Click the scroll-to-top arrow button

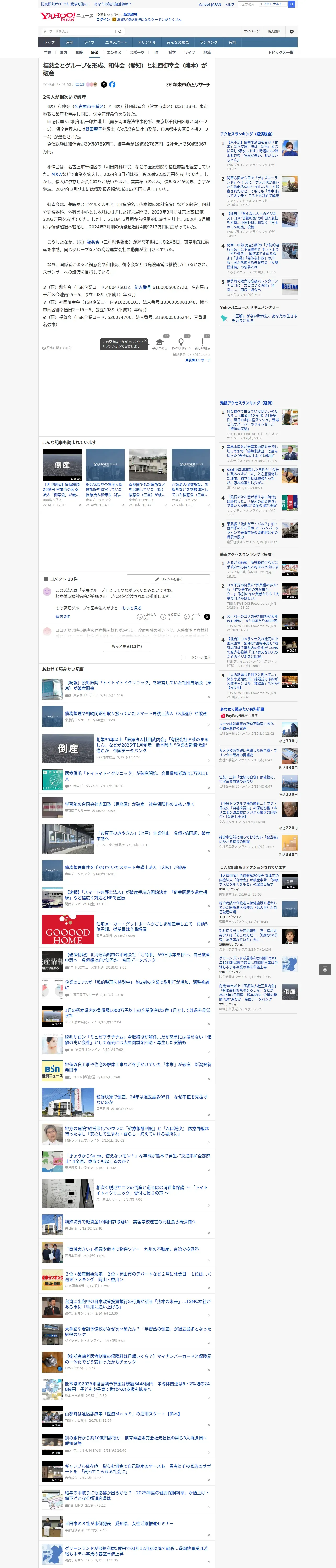[325, 970]
